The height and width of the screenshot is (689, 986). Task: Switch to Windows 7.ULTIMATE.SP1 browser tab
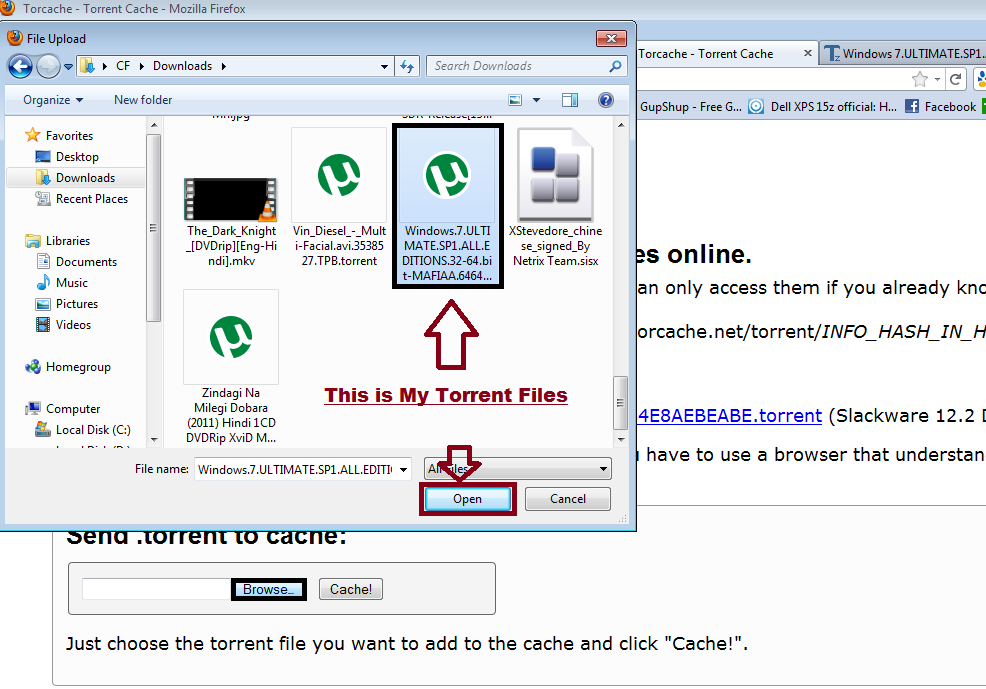(904, 54)
